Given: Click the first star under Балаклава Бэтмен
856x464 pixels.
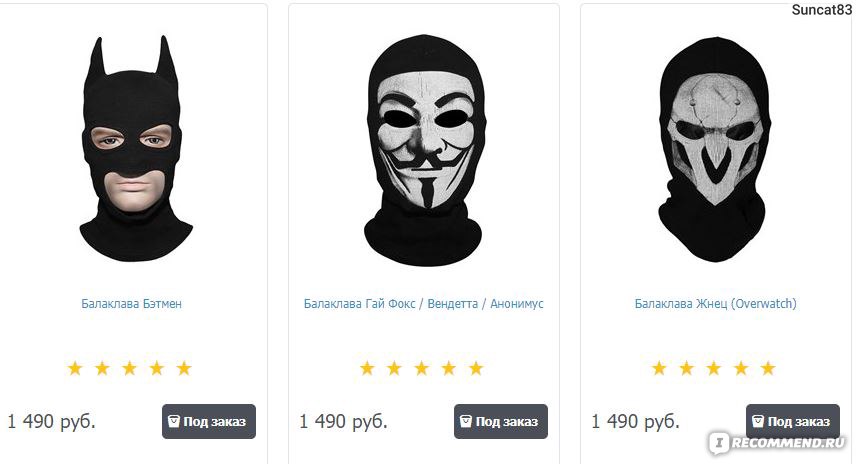Looking at the screenshot, I should click(x=75, y=368).
